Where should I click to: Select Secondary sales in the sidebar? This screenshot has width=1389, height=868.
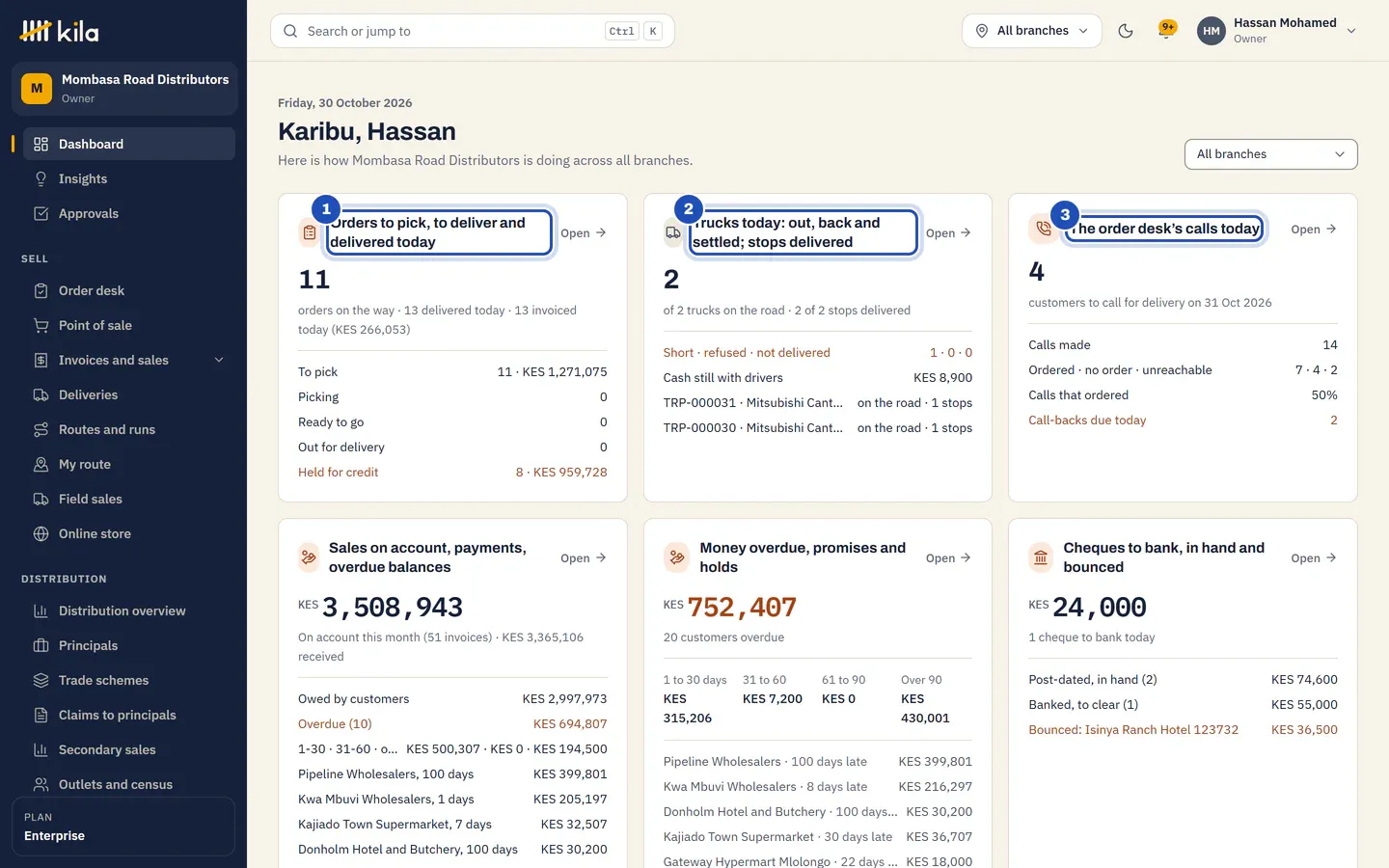pyautogui.click(x=129, y=749)
